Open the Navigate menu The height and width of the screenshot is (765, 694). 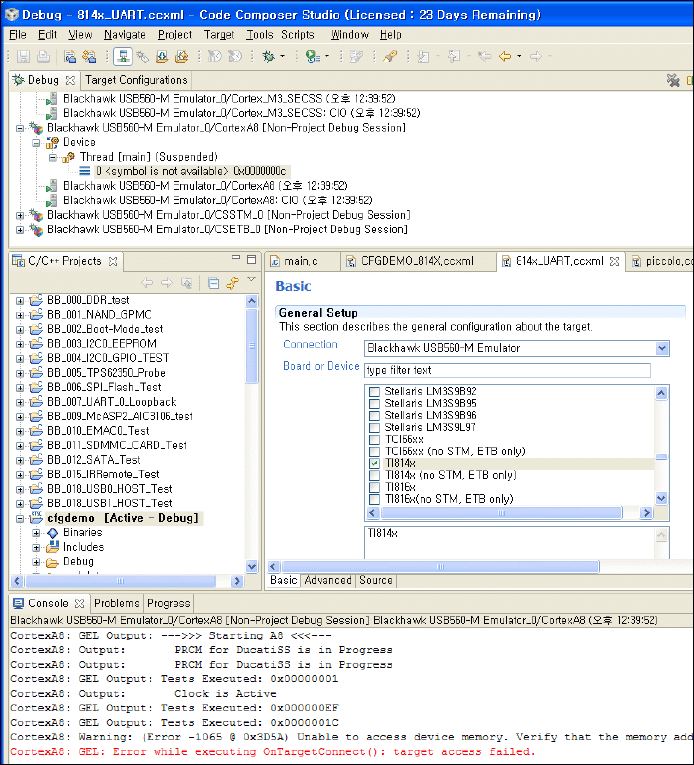125,35
